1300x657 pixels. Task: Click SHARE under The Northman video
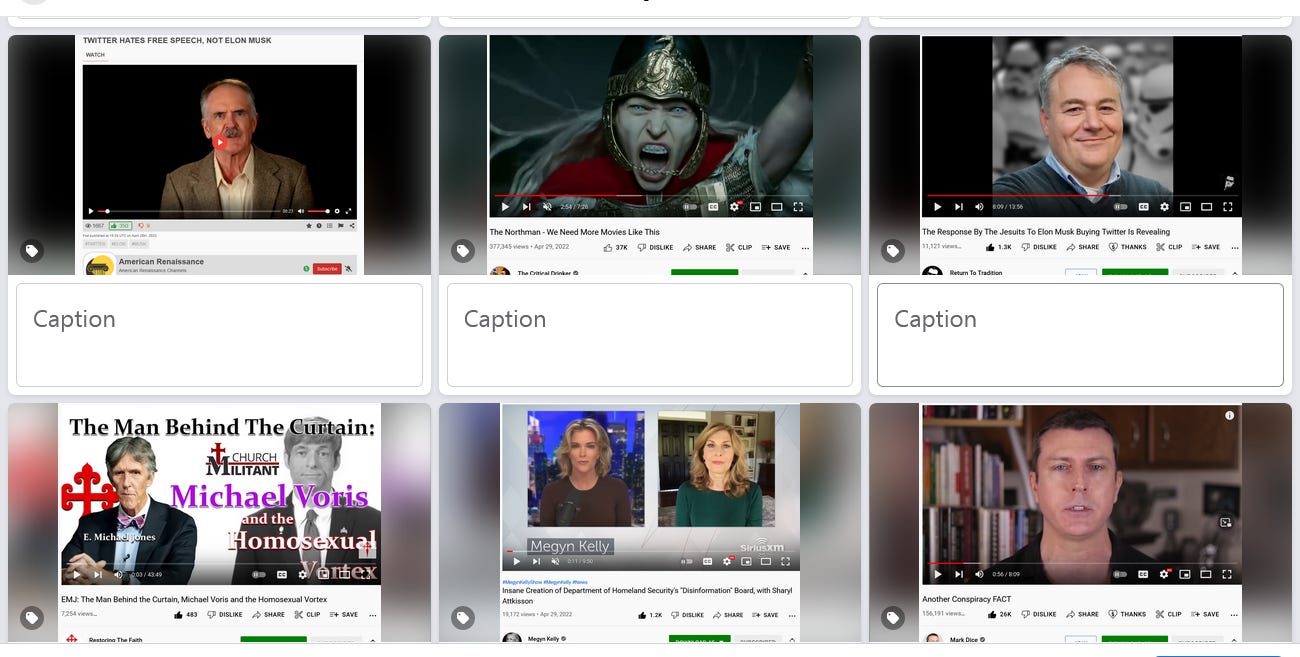(700, 247)
